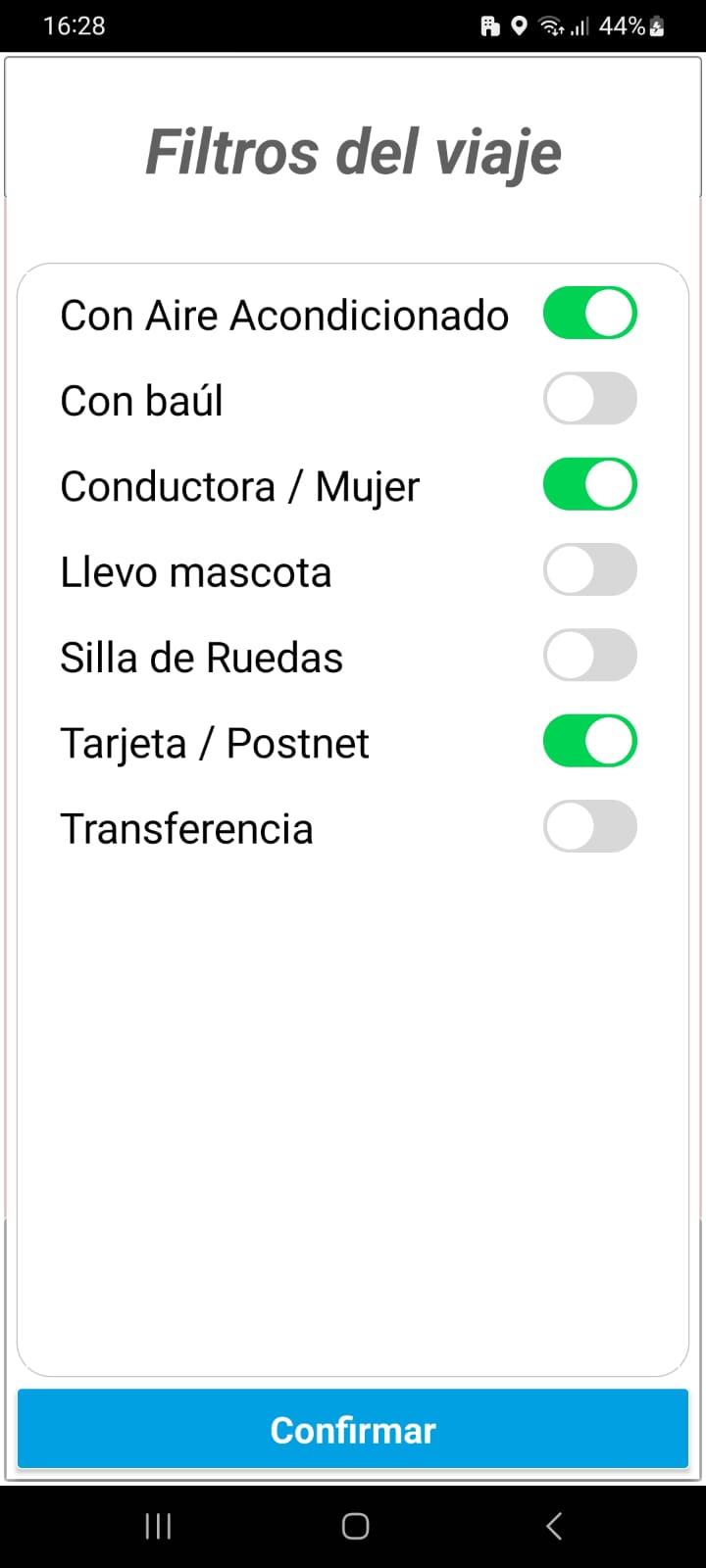Tap the Con Aire Acondicionado label
706x1568 pixels.
pyautogui.click(x=284, y=316)
